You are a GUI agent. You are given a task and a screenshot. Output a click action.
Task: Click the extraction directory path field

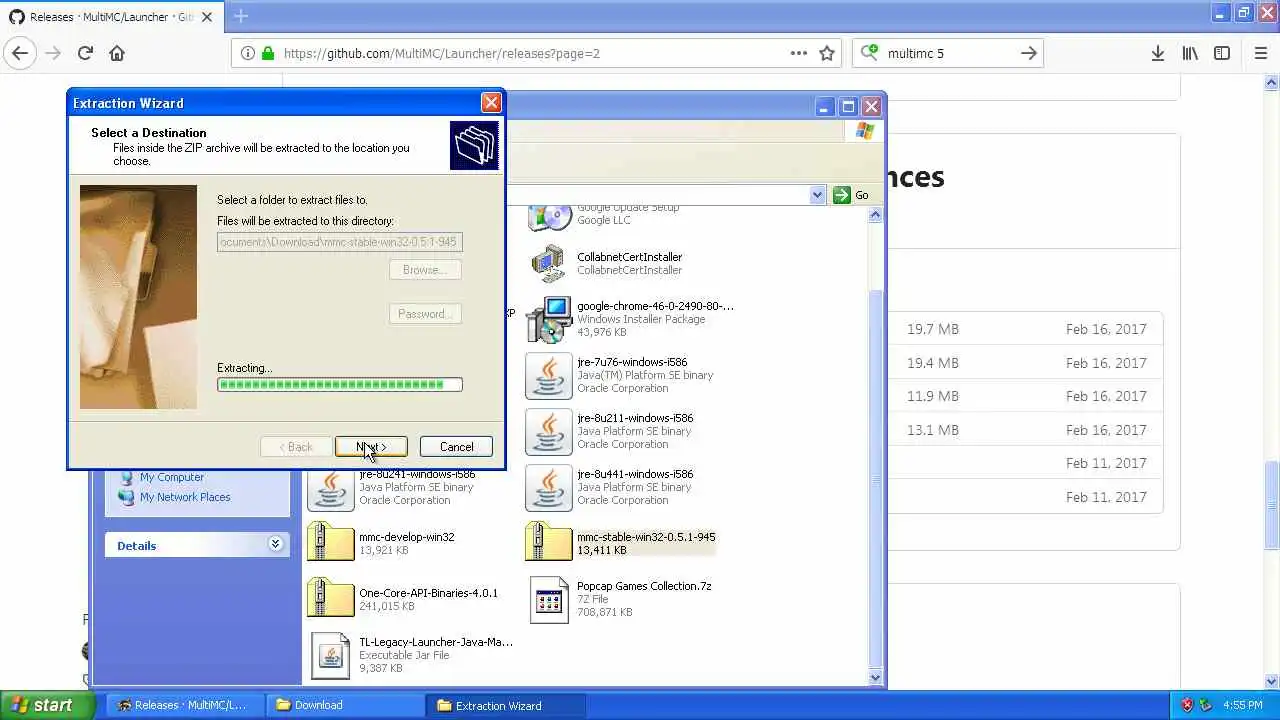pyautogui.click(x=340, y=242)
